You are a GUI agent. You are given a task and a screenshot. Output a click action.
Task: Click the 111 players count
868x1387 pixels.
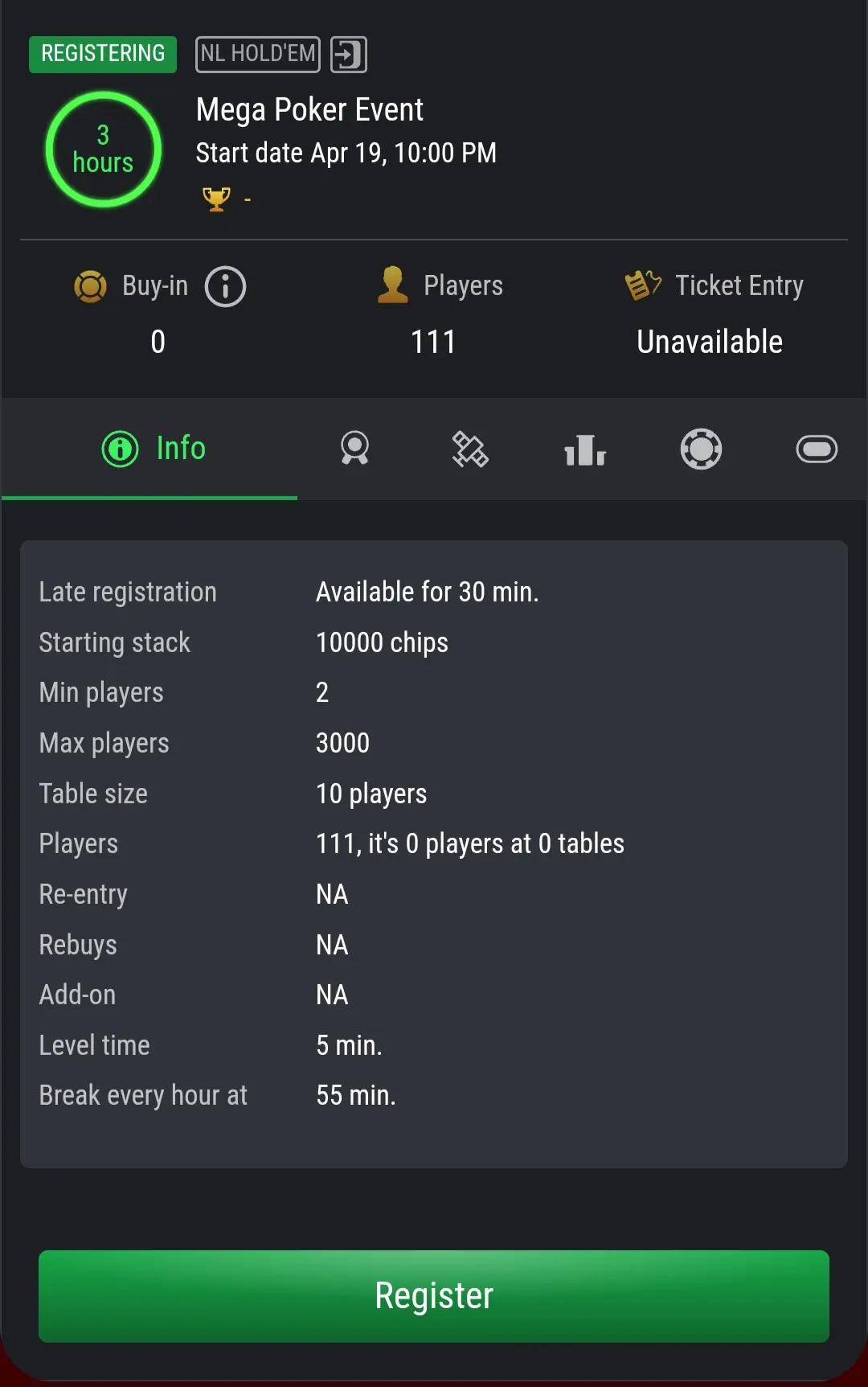click(433, 342)
